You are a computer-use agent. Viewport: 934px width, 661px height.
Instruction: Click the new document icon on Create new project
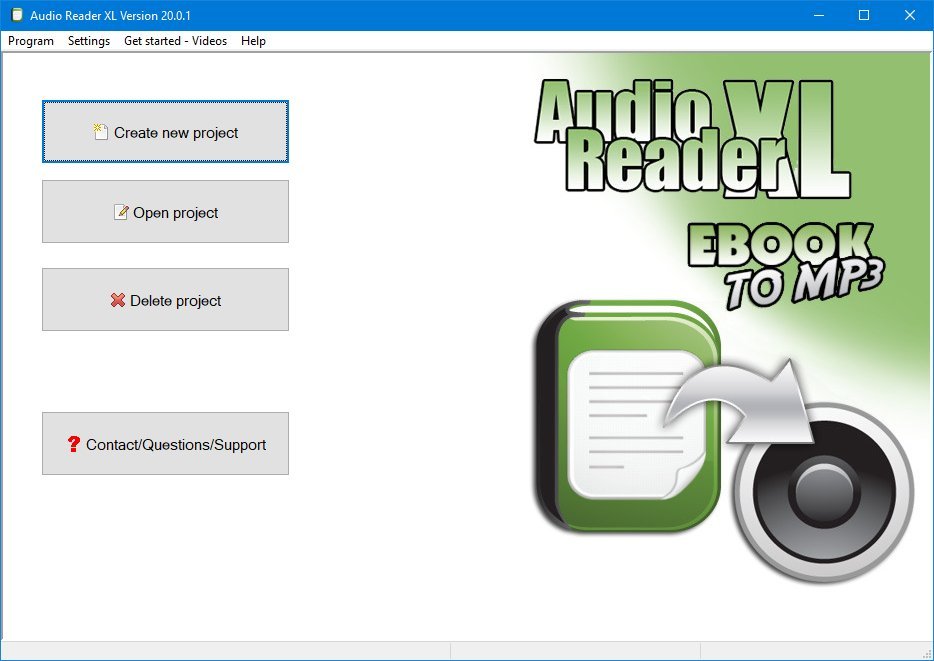coord(101,132)
